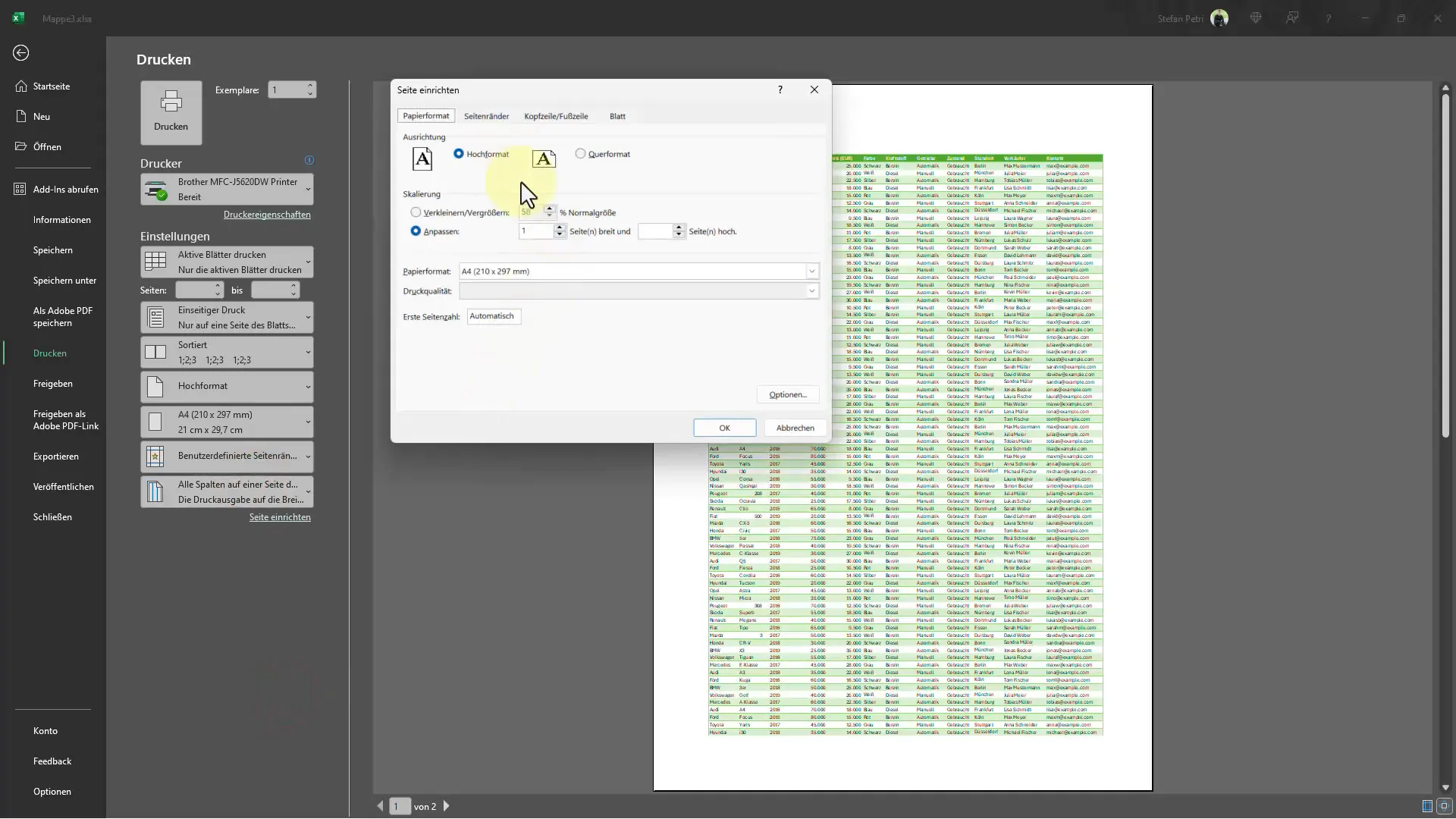Select Speichern unter in the sidebar
Screen dimensions: 1456x819
click(x=64, y=281)
